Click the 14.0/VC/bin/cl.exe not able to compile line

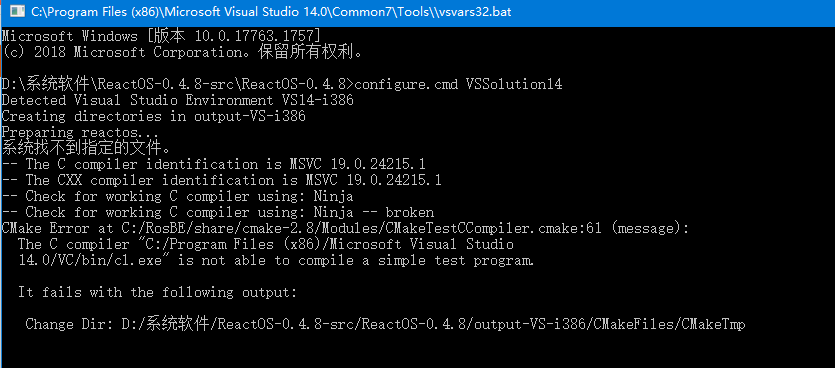276,260
